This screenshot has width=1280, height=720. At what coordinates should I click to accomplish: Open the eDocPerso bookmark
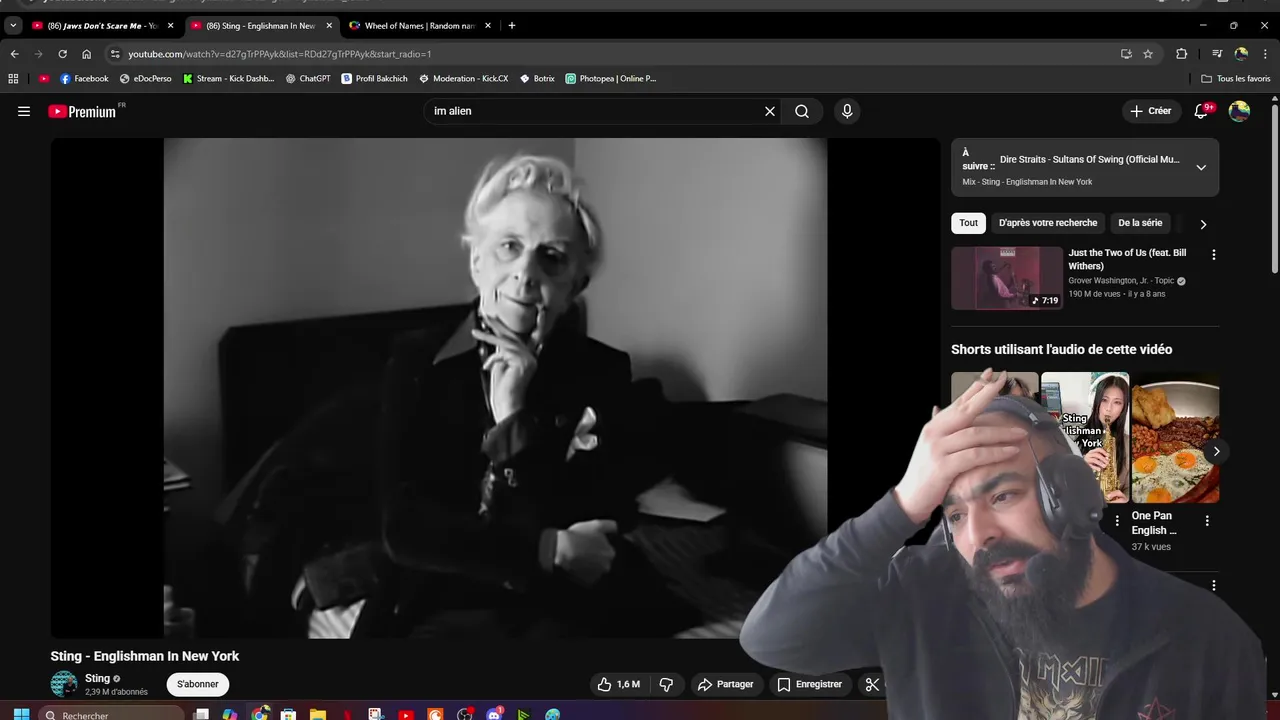[x=146, y=78]
